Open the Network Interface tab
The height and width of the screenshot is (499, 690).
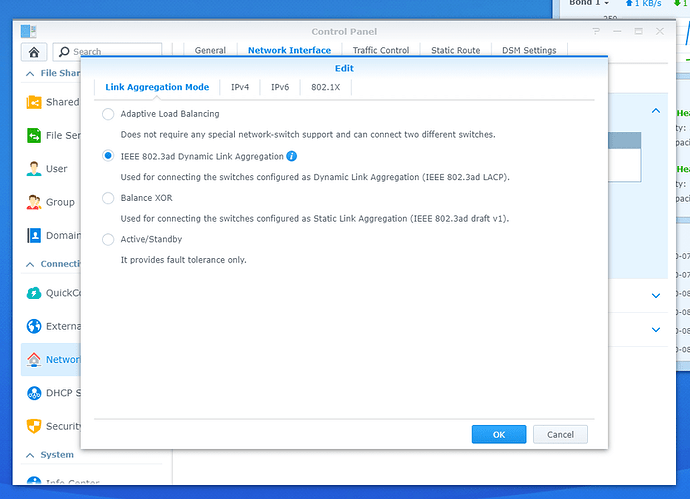[289, 50]
